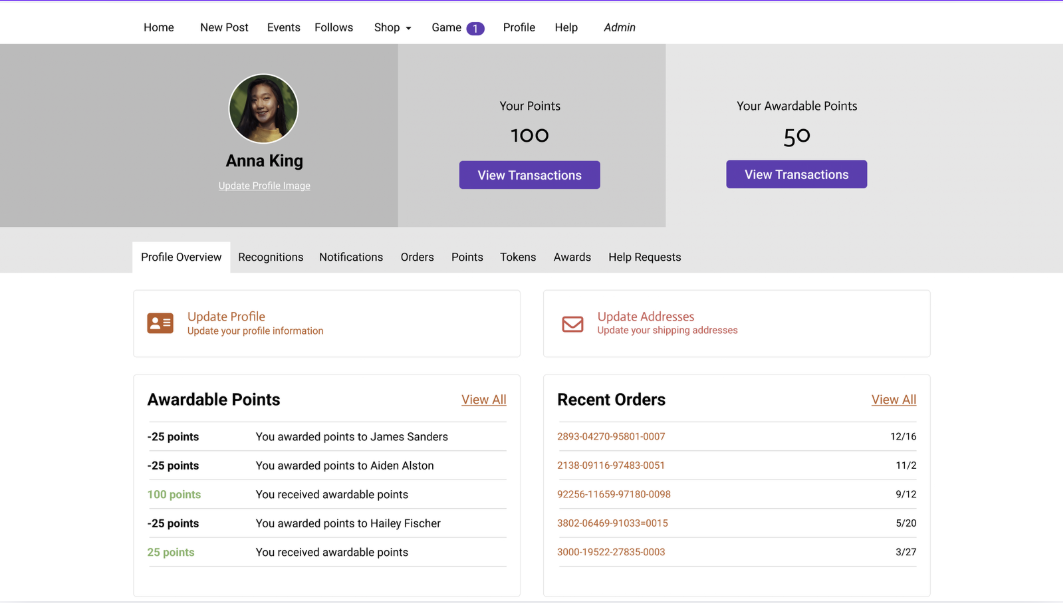Image resolution: width=1063 pixels, height=603 pixels.
Task: Open the Orders tab
Action: 417,257
